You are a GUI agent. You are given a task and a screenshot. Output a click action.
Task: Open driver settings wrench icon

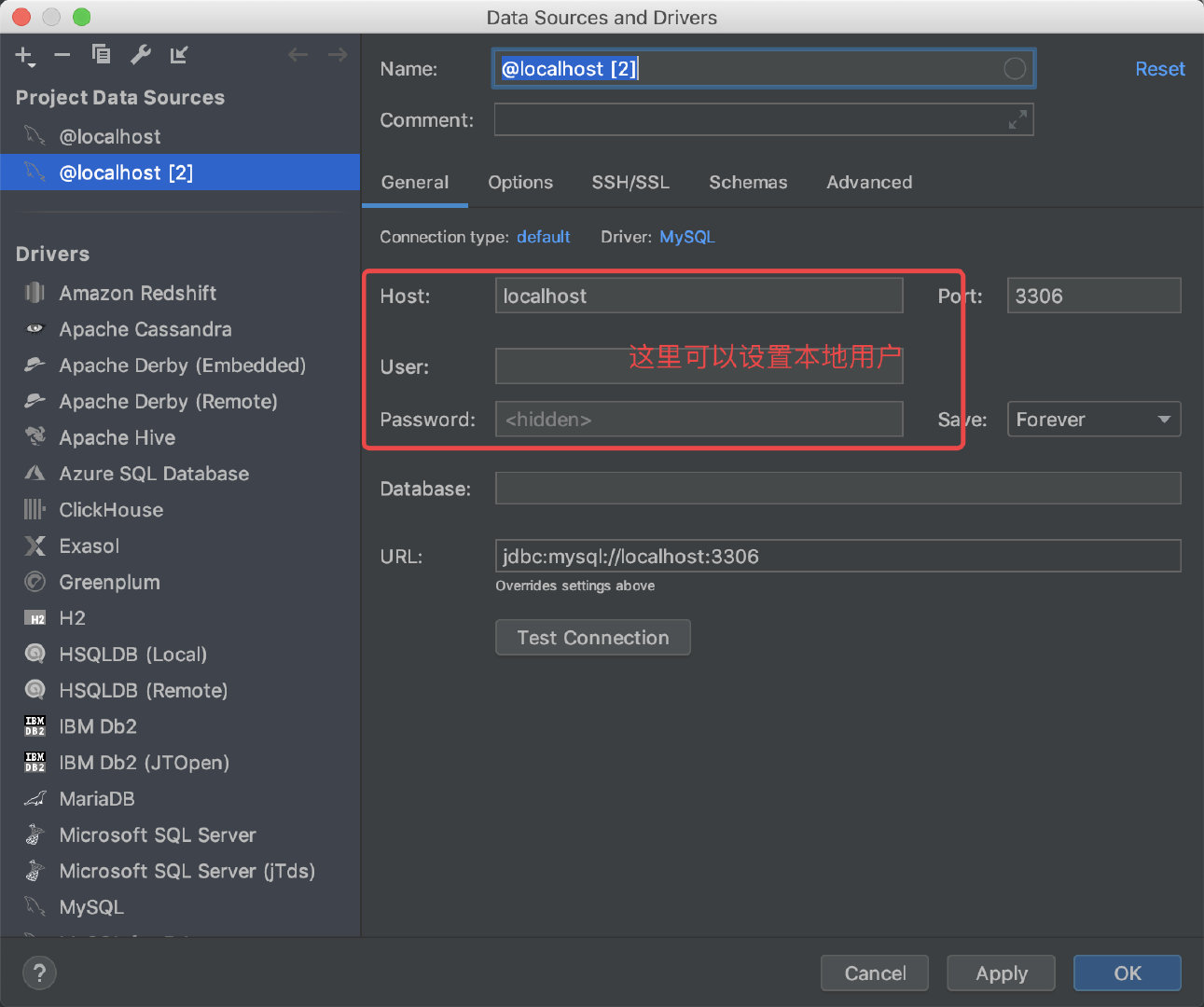click(x=140, y=55)
